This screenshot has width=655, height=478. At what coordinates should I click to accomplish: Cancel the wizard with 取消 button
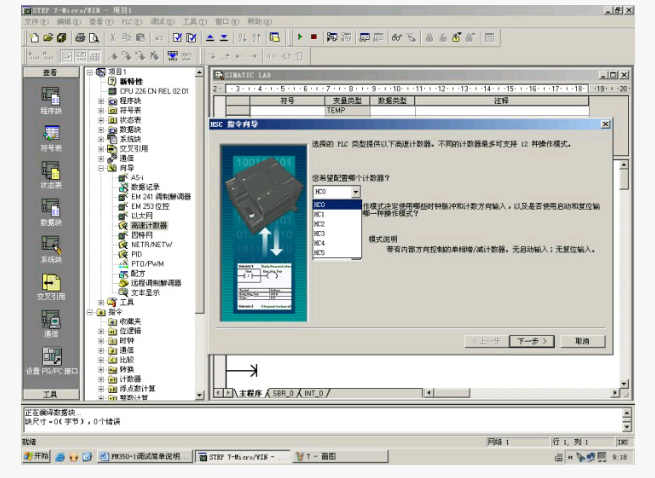tap(580, 341)
